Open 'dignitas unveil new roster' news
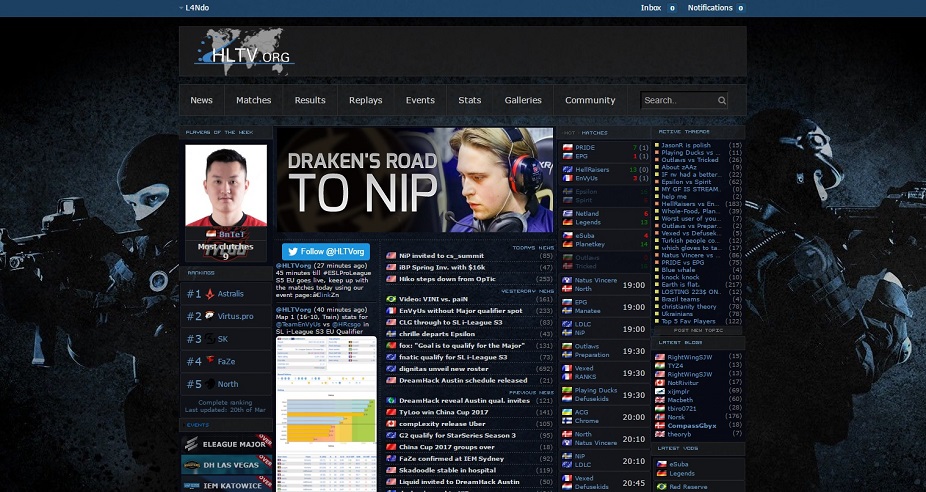The width and height of the screenshot is (926, 492). point(444,369)
